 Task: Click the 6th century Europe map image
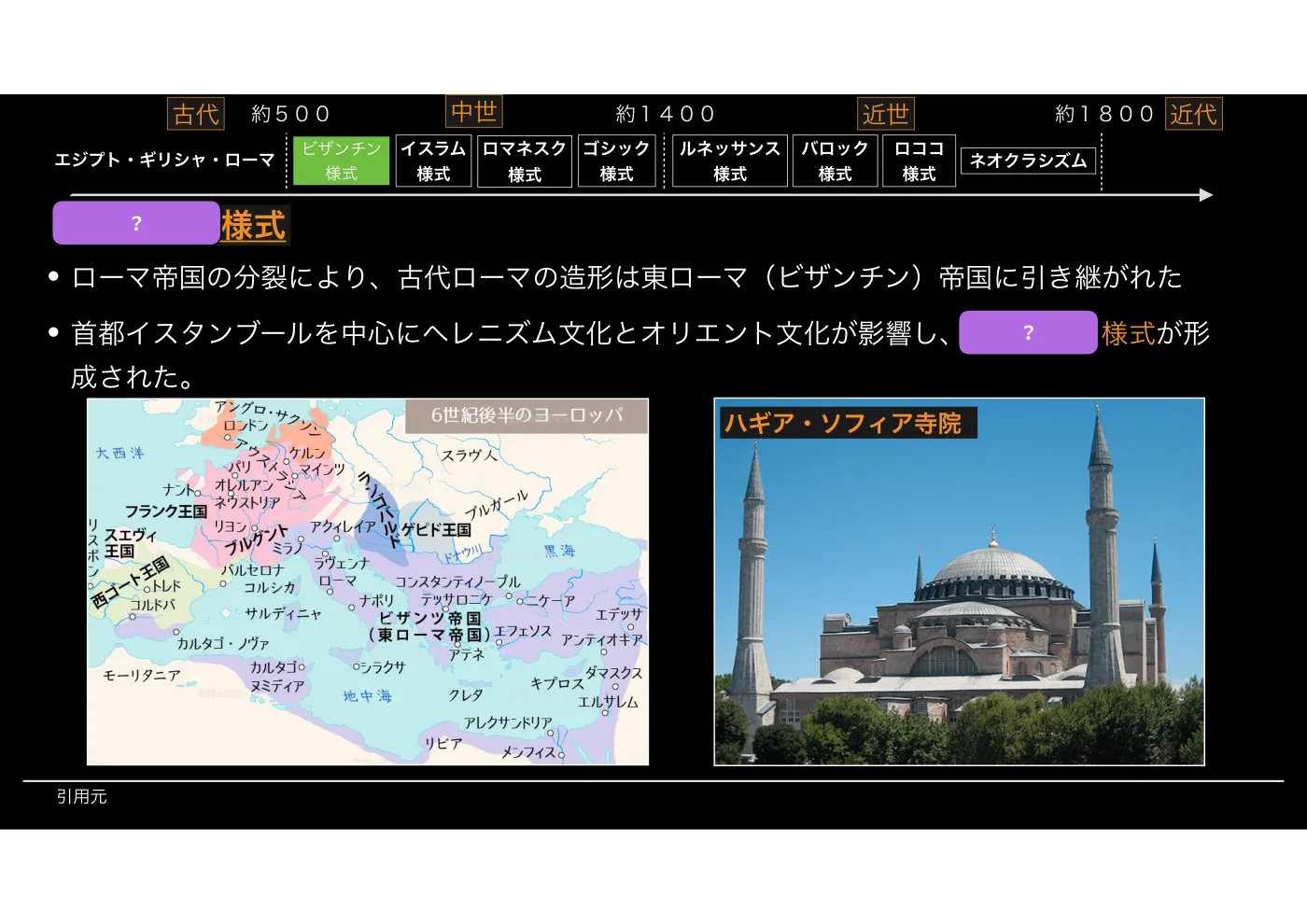click(368, 582)
